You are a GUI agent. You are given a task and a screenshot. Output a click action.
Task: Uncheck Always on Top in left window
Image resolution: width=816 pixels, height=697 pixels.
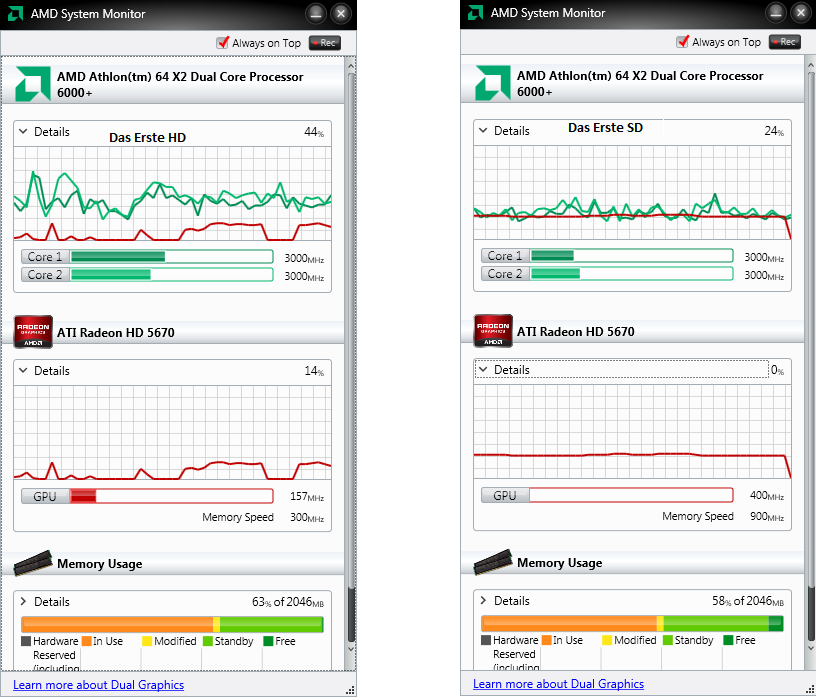223,43
